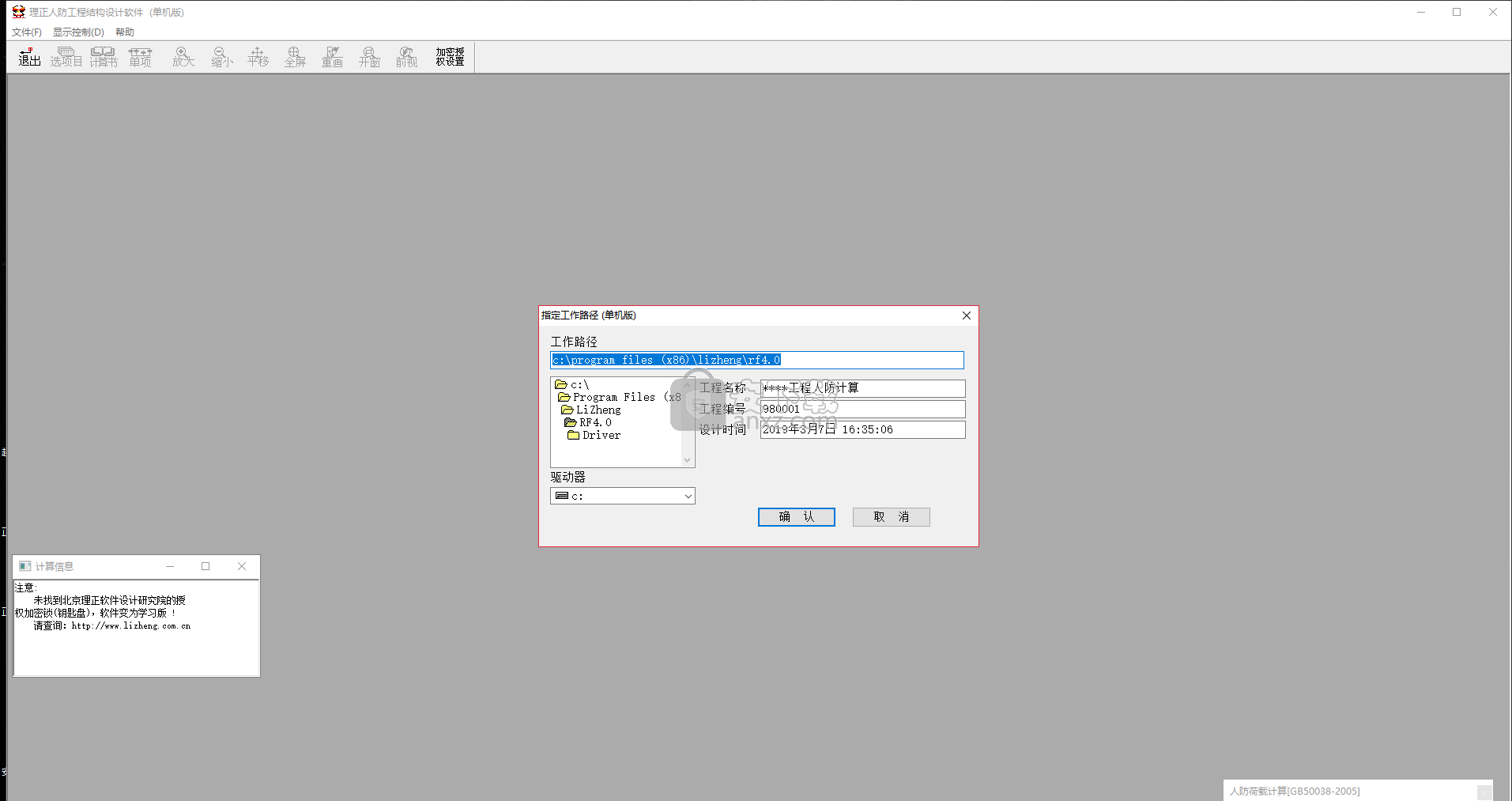
Task: Select the c:\ folder in tree
Action: 572,385
